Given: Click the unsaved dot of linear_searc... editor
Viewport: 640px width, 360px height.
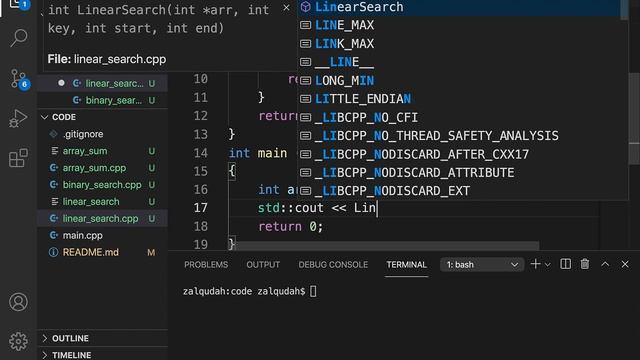Looking at the screenshot, I should click(61, 83).
